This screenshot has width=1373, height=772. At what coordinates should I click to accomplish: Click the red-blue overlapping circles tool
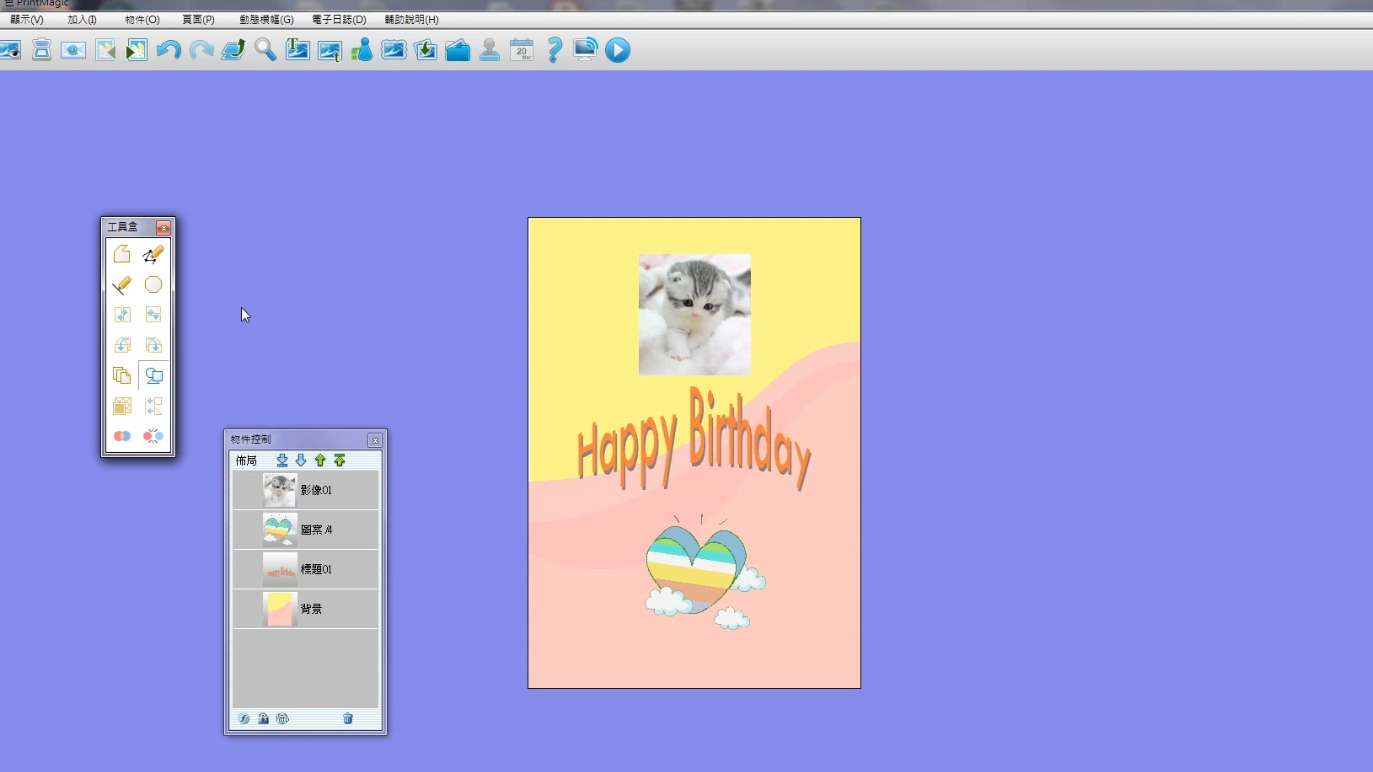(122, 436)
